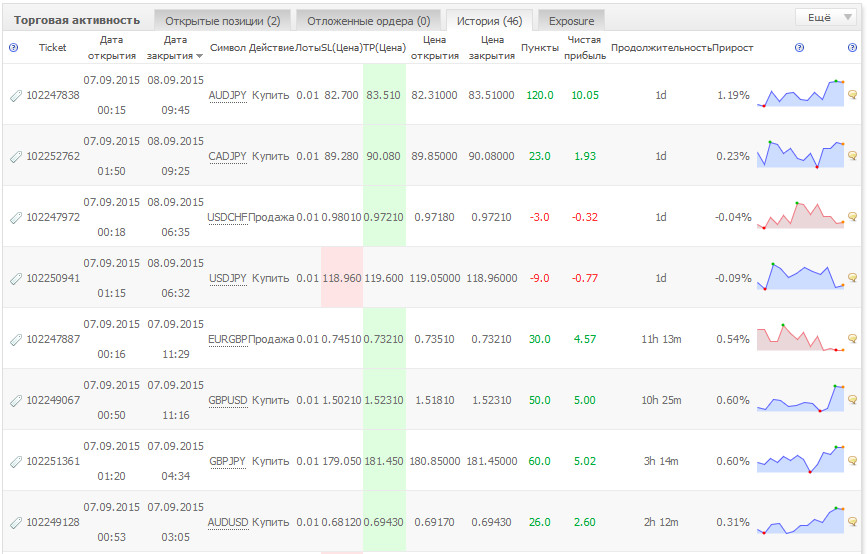The height and width of the screenshot is (554, 867).
Task: Click the Цена закрытия column header
Action: tap(492, 48)
